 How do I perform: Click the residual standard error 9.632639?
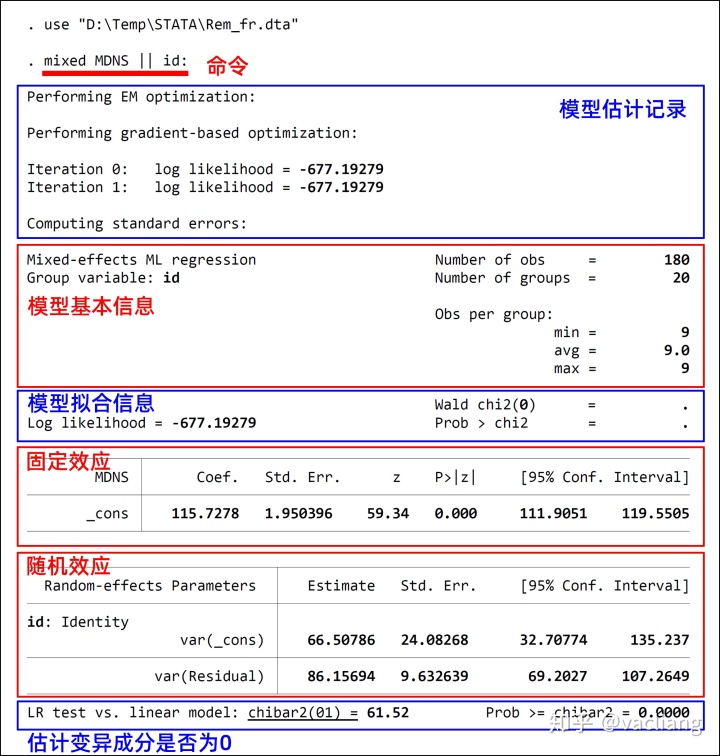click(x=435, y=676)
